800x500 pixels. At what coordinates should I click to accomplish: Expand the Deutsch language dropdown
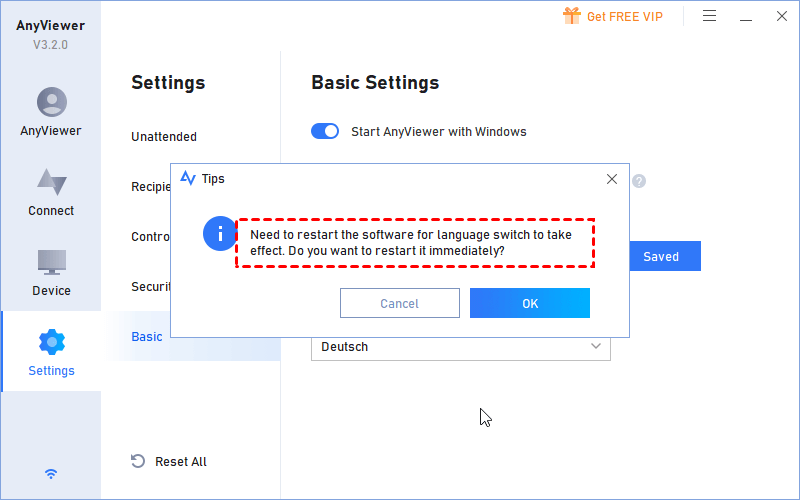pyautogui.click(x=461, y=346)
